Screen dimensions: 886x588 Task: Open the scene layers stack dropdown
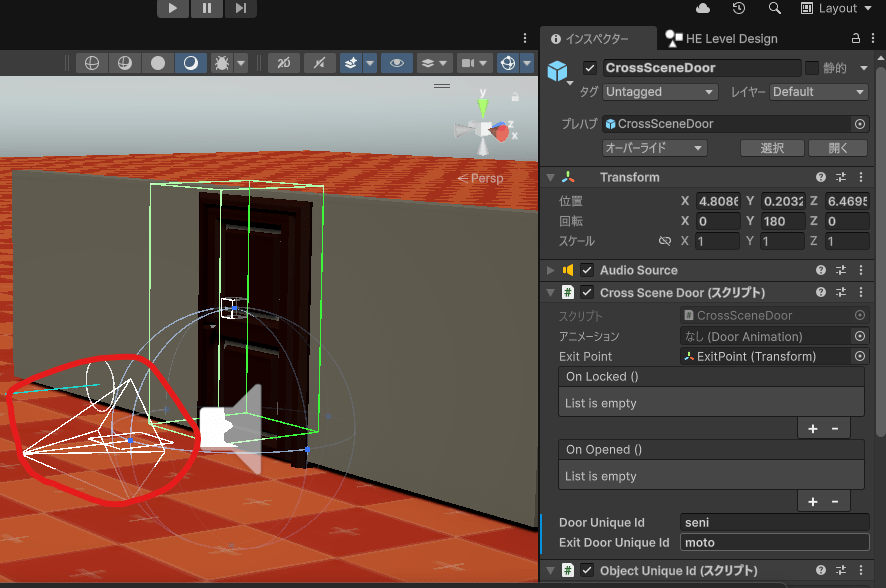click(434, 63)
